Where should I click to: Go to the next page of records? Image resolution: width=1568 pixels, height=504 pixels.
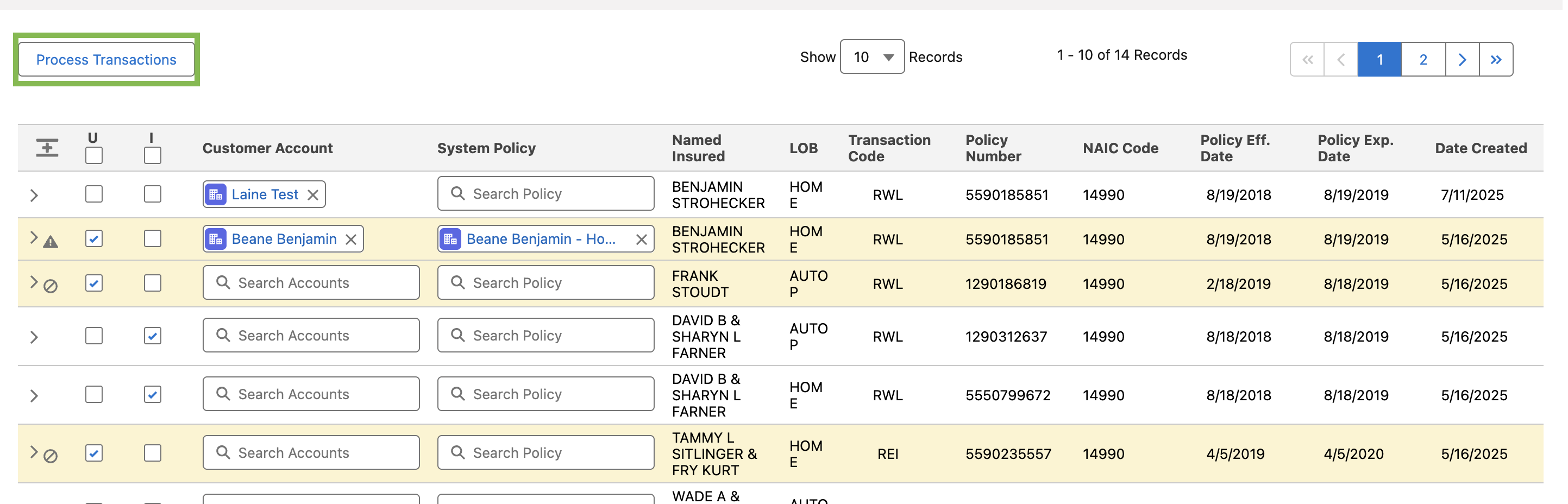tap(1462, 60)
